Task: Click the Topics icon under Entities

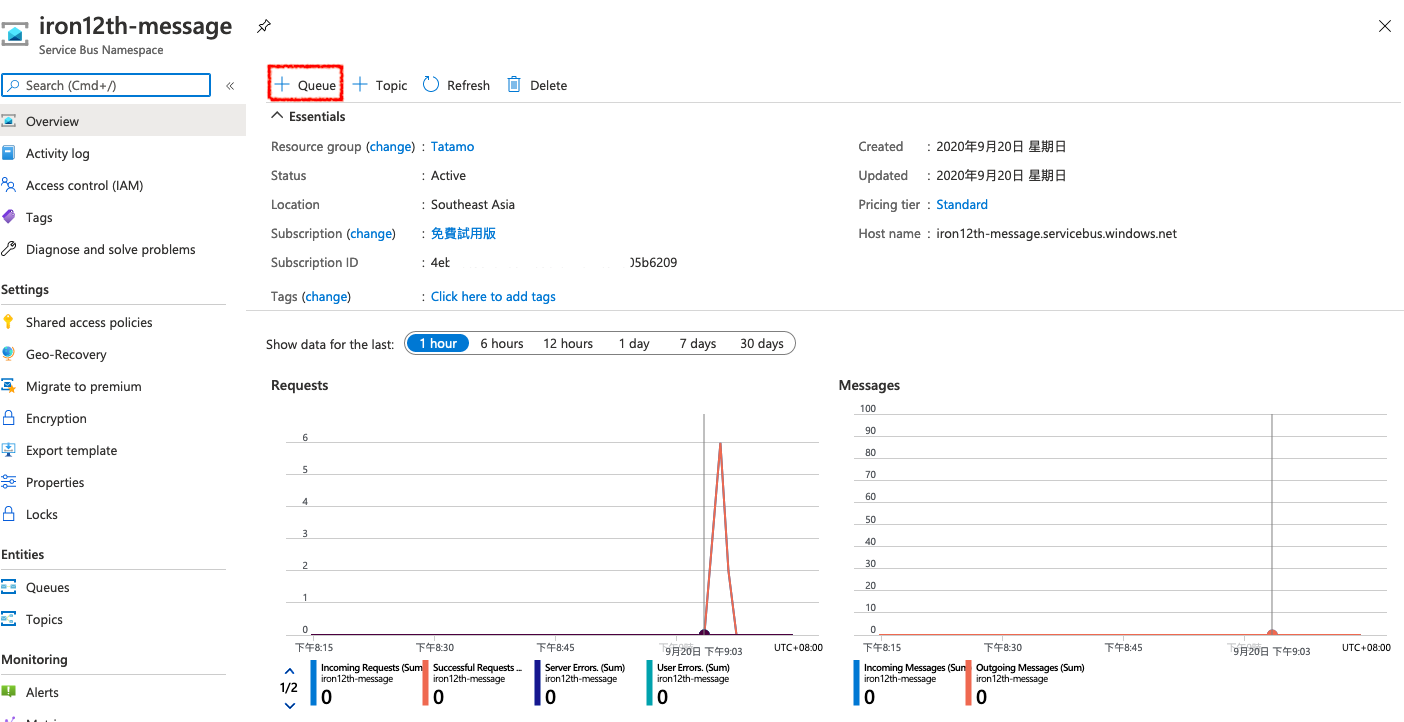Action: 9,619
